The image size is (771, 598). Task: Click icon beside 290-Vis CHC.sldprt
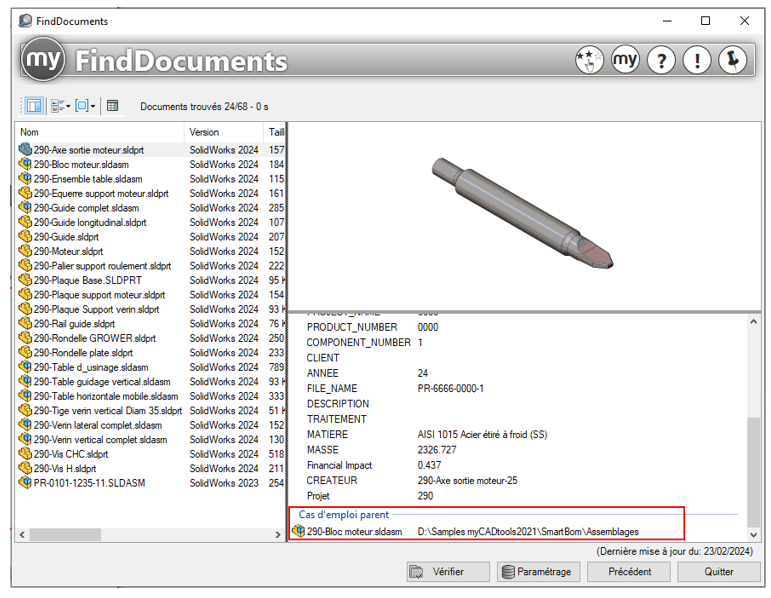25,453
